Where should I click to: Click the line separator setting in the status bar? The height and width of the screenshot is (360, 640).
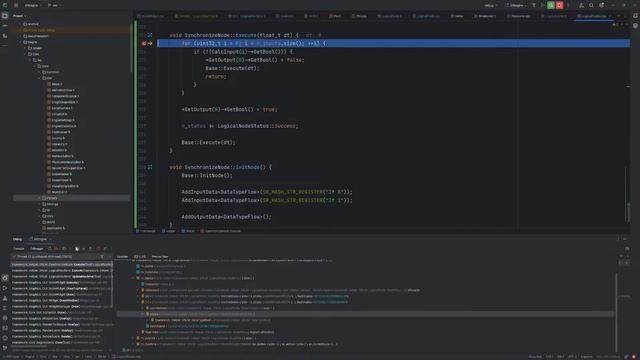click(561, 357)
